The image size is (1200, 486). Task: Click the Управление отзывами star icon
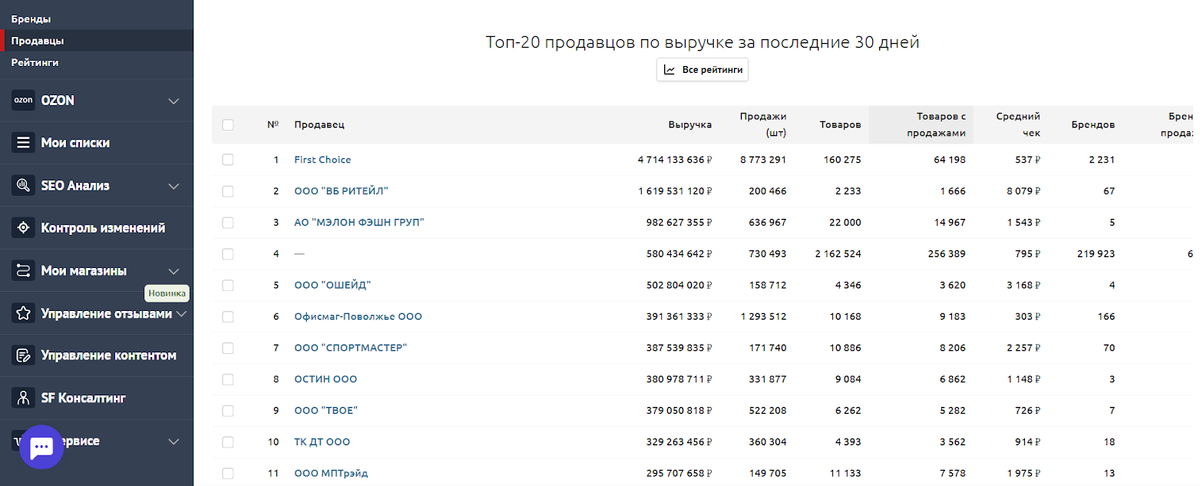[23, 313]
